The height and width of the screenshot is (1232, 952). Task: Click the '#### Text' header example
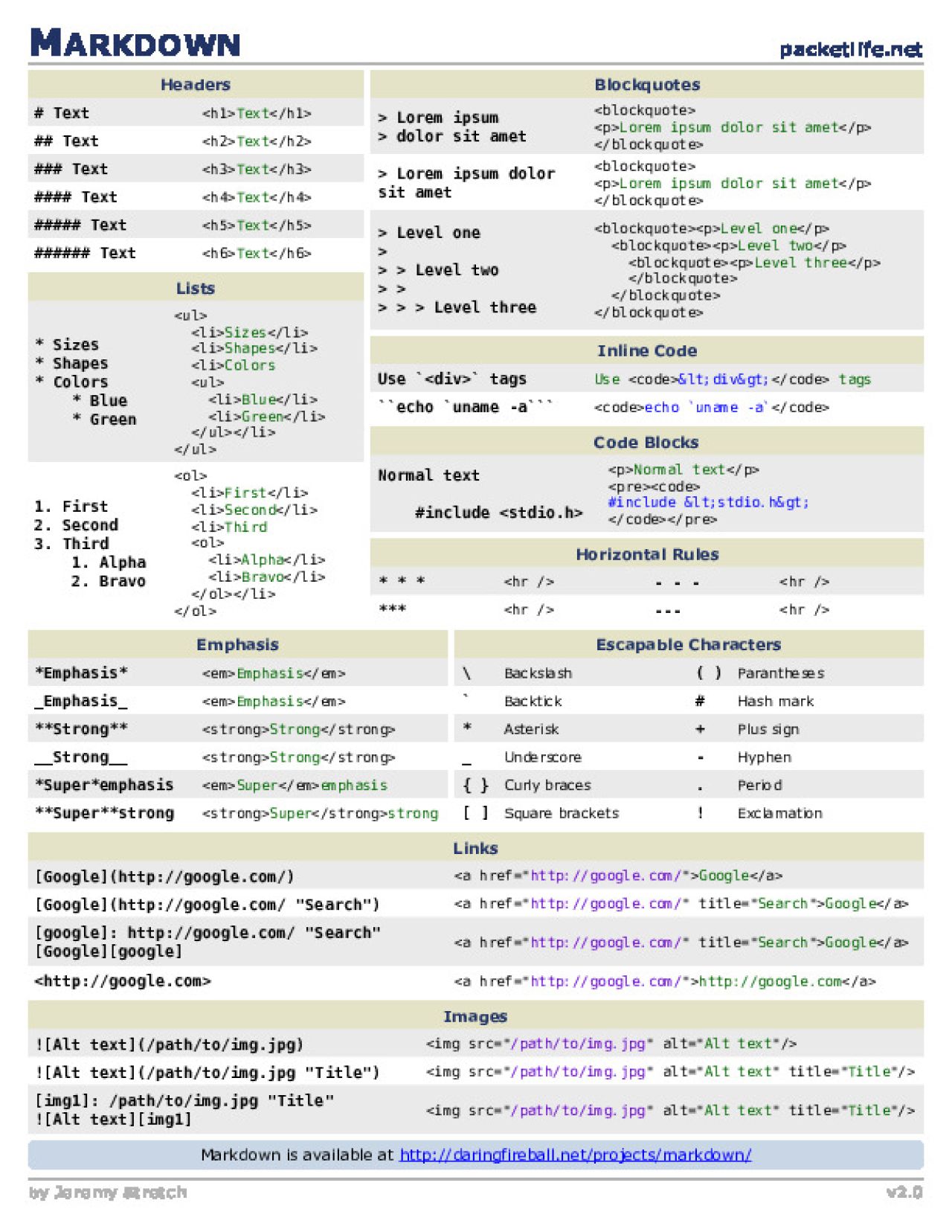pos(76,197)
